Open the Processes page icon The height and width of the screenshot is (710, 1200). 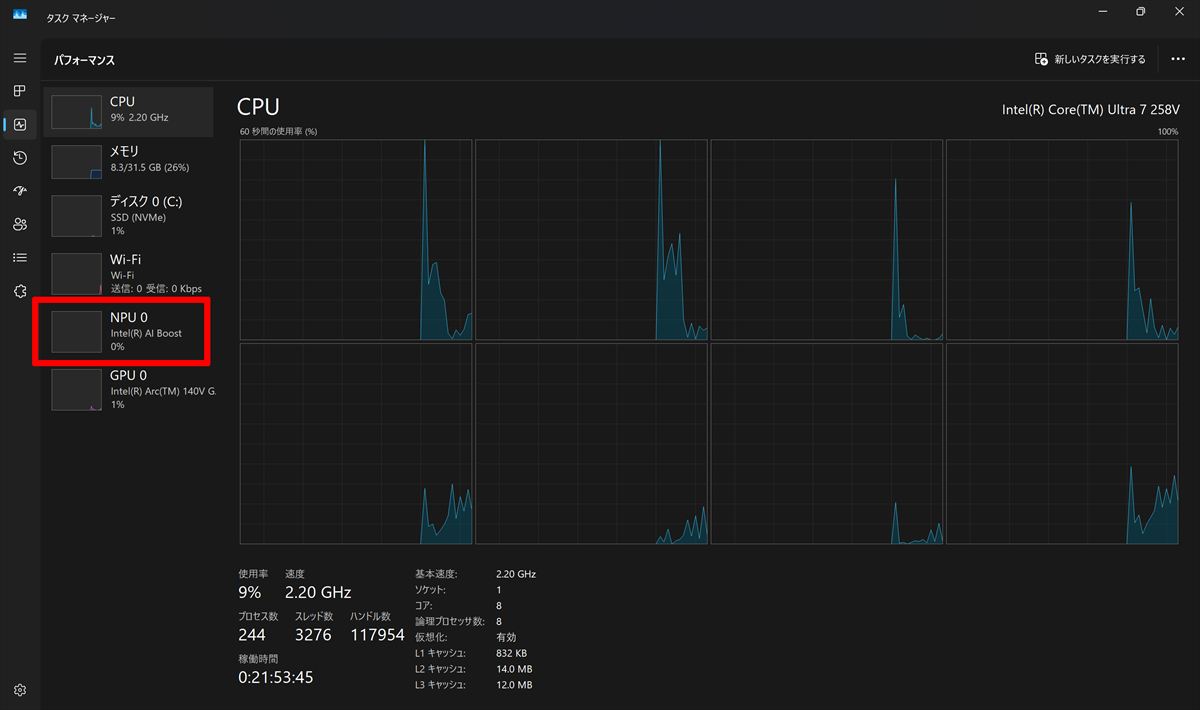pyautogui.click(x=20, y=91)
